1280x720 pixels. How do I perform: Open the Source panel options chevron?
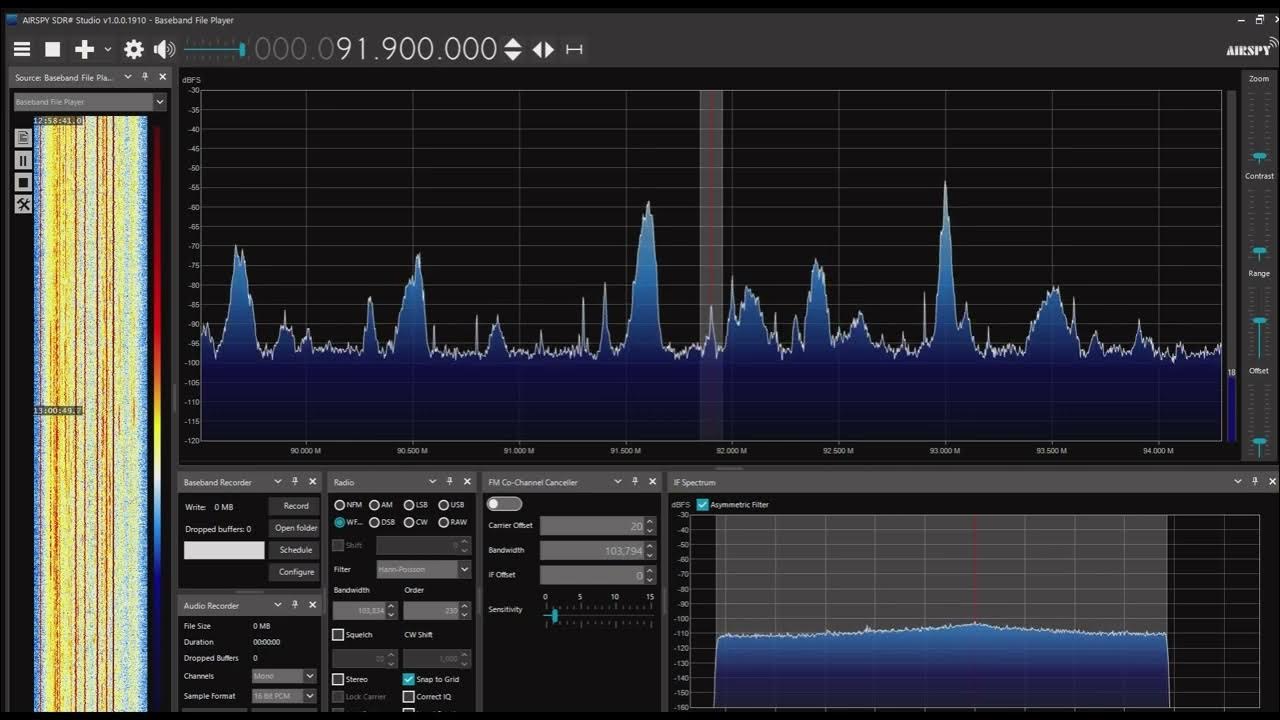coord(127,77)
